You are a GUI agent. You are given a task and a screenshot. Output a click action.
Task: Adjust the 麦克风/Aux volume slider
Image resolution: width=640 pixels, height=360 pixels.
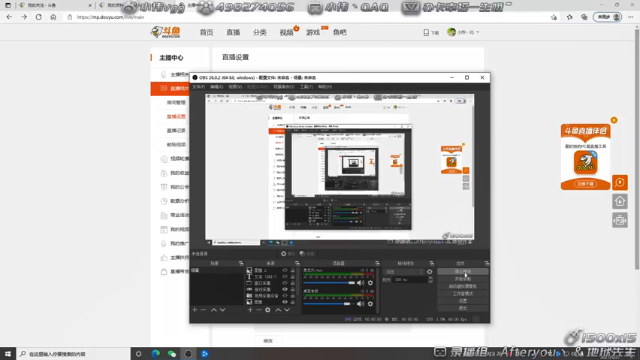pyautogui.click(x=329, y=283)
